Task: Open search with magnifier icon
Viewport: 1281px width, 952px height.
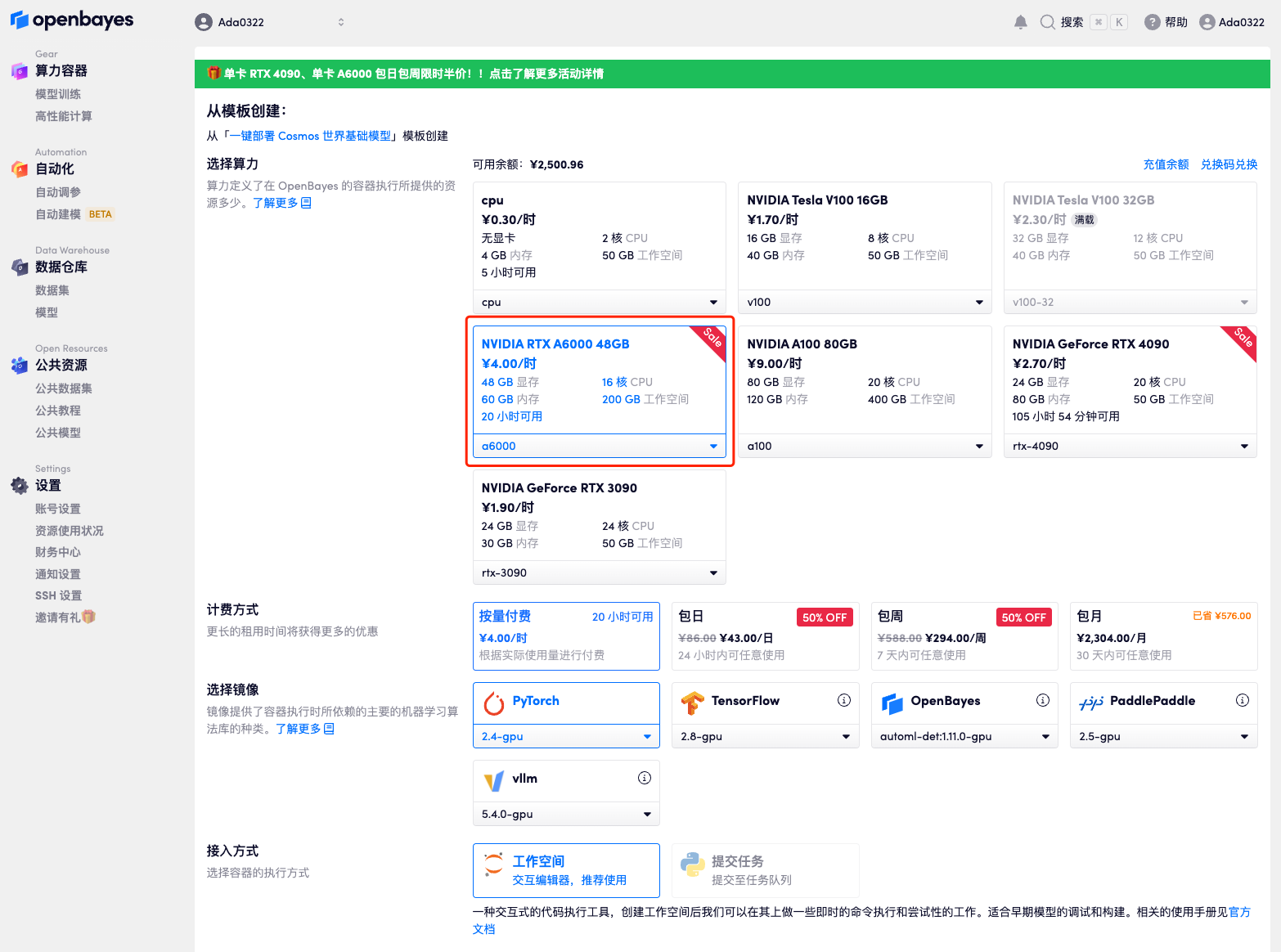Action: (x=1047, y=22)
